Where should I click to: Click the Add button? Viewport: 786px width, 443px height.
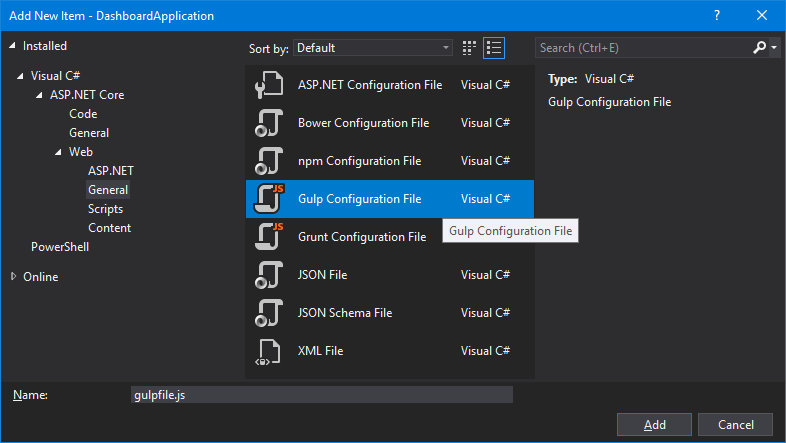tap(654, 424)
